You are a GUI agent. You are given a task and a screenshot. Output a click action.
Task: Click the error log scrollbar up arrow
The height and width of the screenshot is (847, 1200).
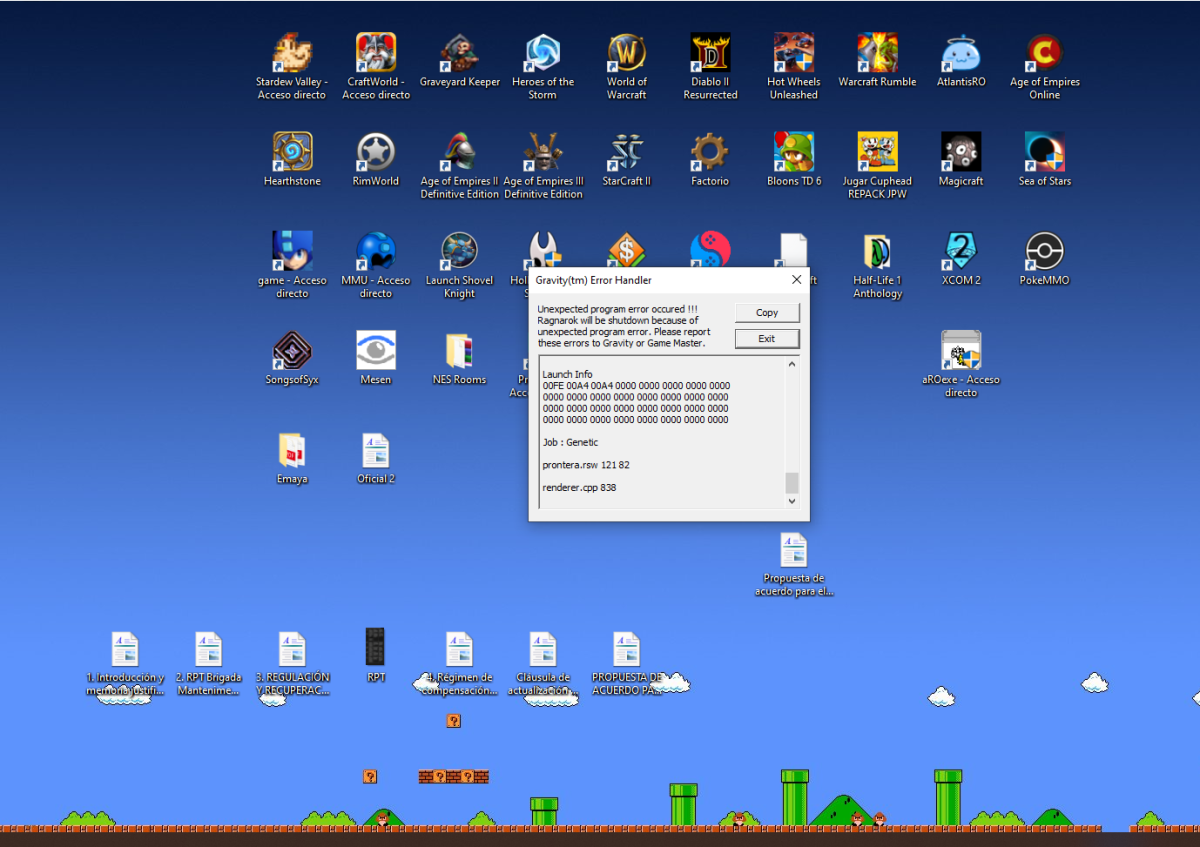pos(792,365)
